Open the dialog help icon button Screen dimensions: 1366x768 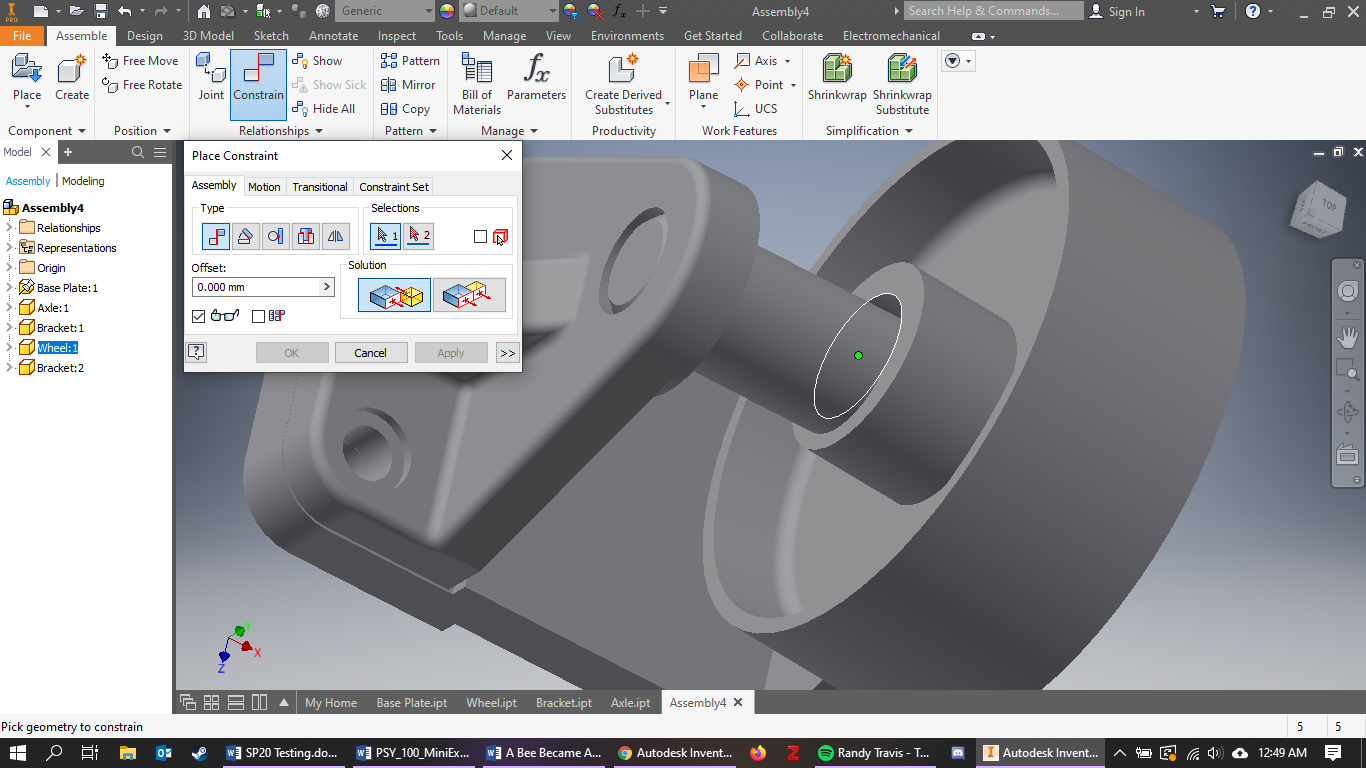[197, 352]
